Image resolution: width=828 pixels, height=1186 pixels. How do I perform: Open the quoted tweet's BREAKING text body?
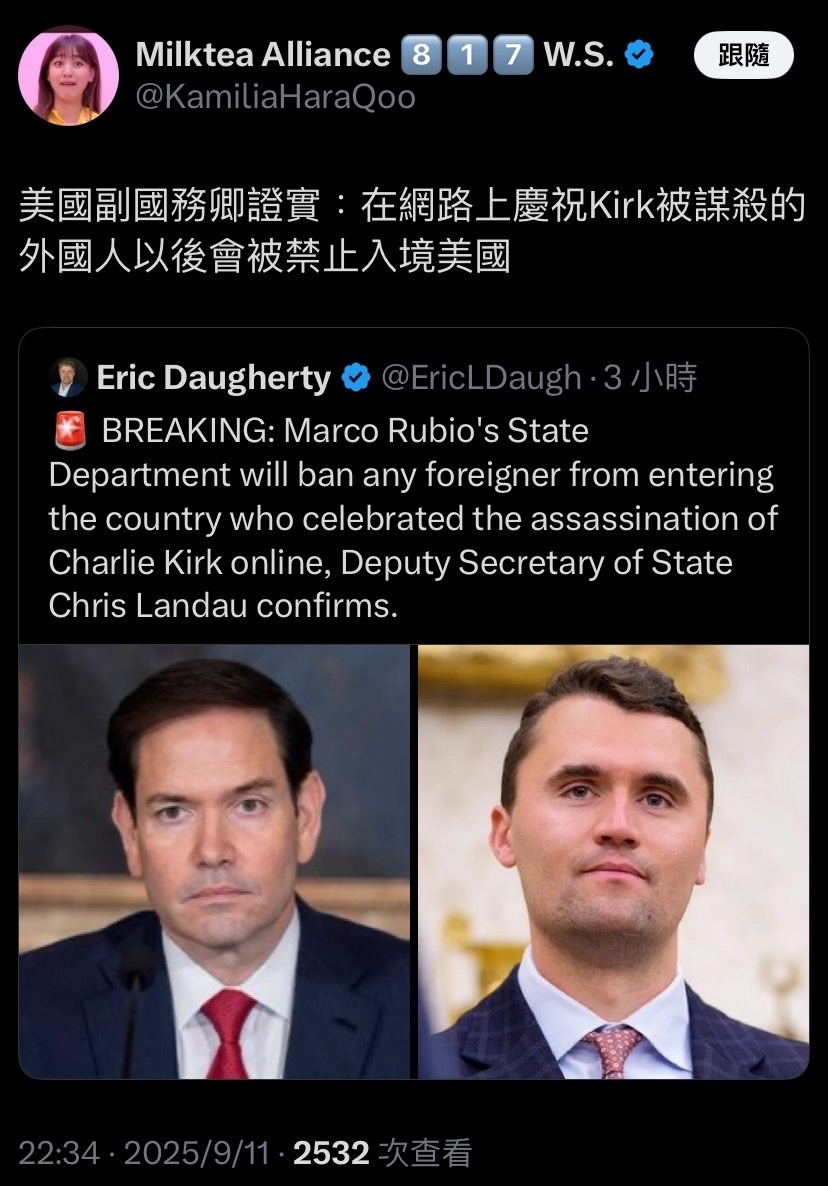pyautogui.click(x=413, y=518)
